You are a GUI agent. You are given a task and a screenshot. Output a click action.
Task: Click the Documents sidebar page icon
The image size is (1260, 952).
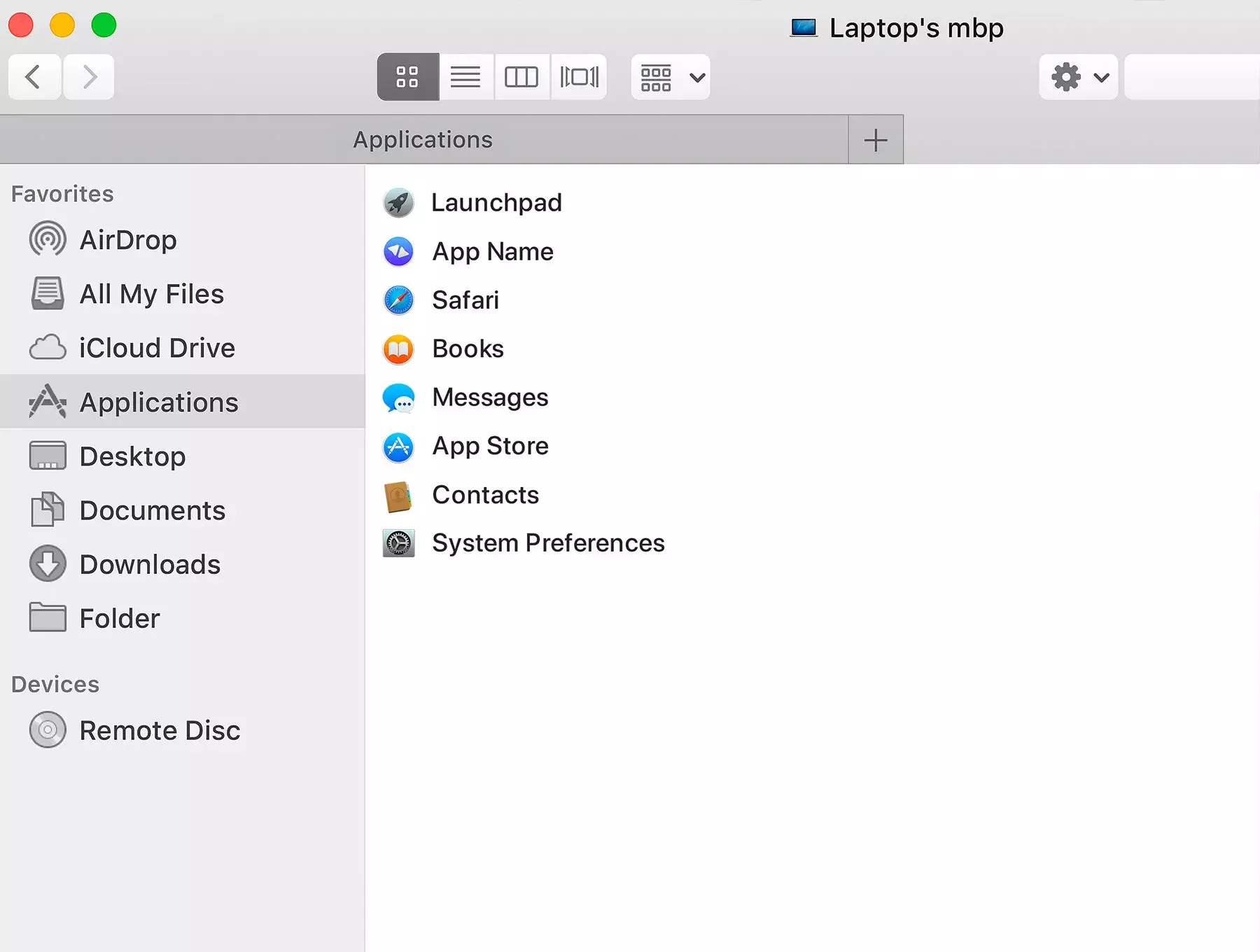[48, 510]
